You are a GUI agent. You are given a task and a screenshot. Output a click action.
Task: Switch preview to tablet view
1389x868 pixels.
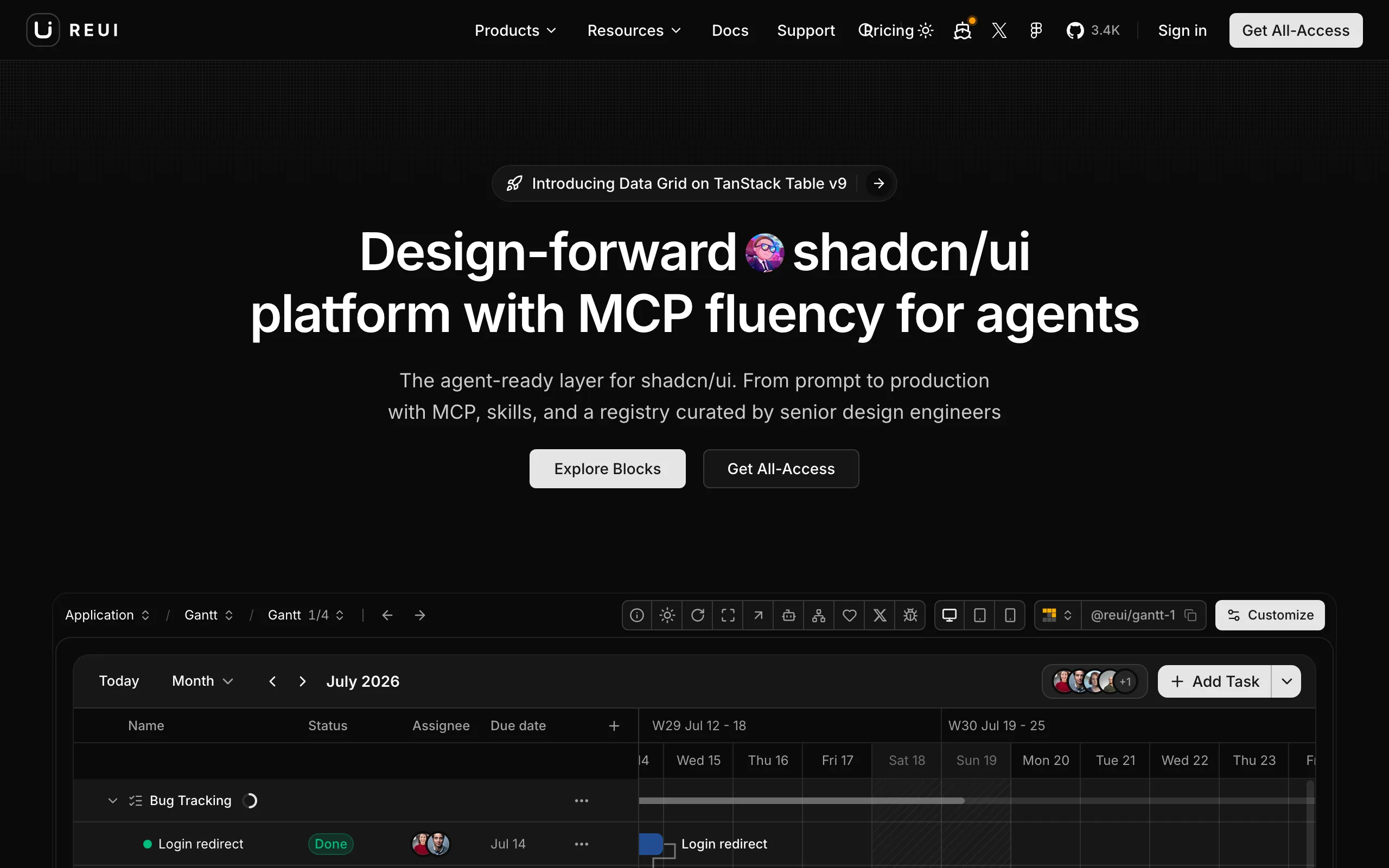(x=980, y=615)
